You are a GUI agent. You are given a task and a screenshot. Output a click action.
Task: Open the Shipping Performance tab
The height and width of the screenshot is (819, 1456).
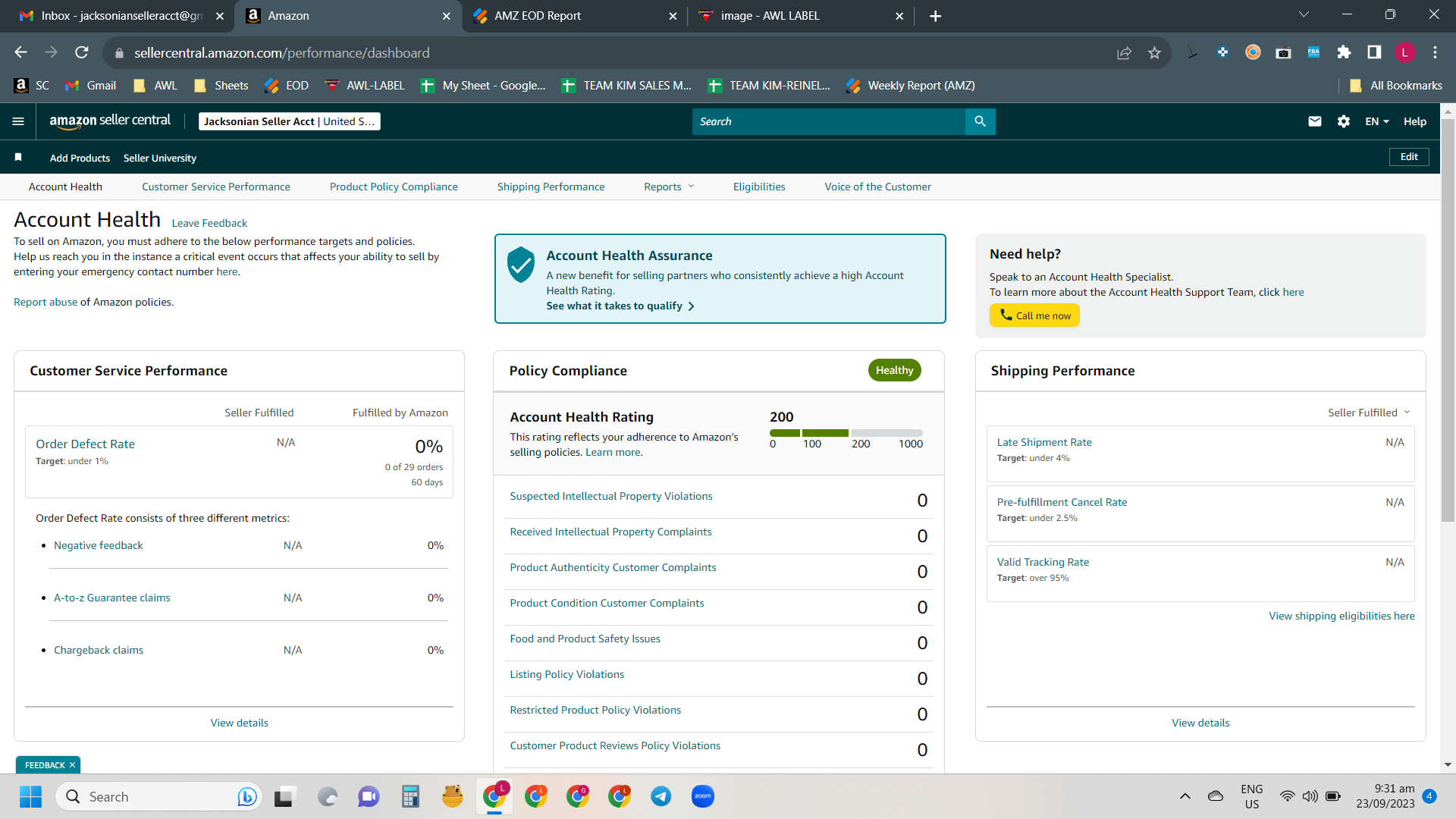[551, 187]
